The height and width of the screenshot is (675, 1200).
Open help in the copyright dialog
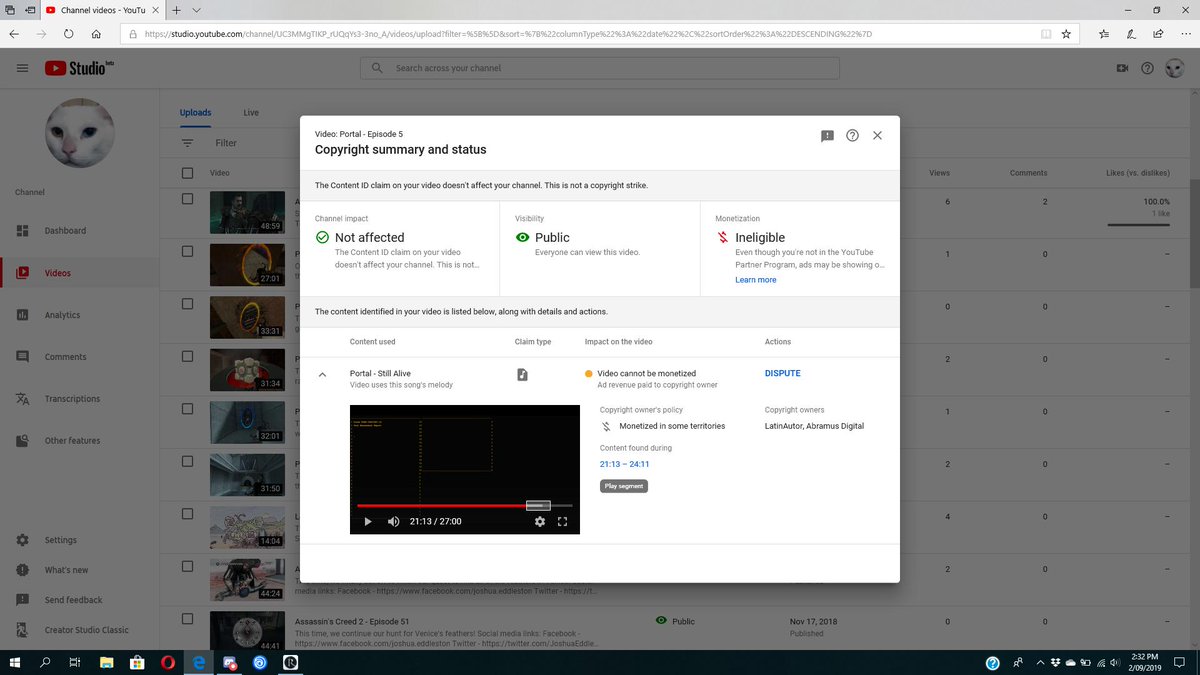tap(852, 136)
